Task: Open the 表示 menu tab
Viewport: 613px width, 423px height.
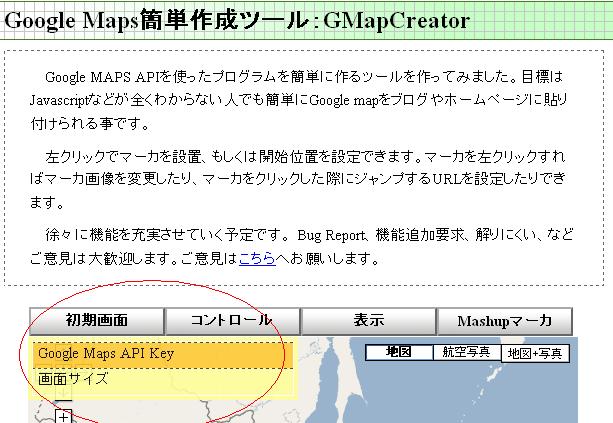Action: [x=368, y=321]
